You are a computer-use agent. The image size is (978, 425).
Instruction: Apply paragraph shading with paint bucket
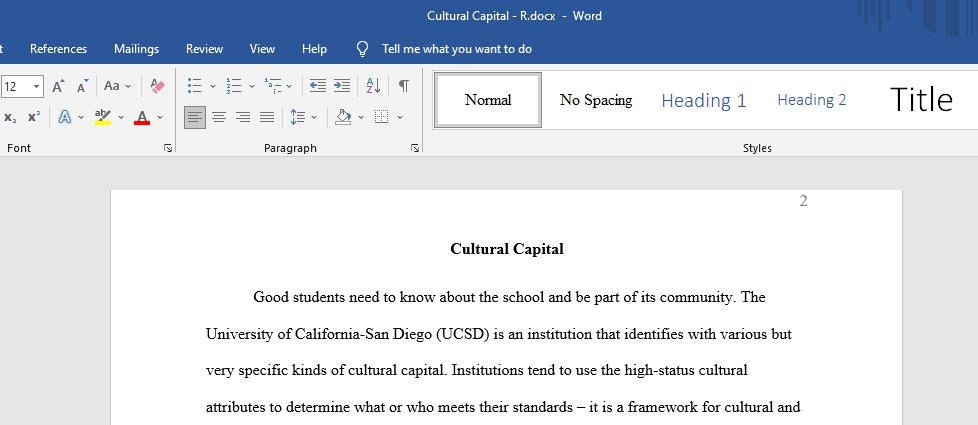343,117
